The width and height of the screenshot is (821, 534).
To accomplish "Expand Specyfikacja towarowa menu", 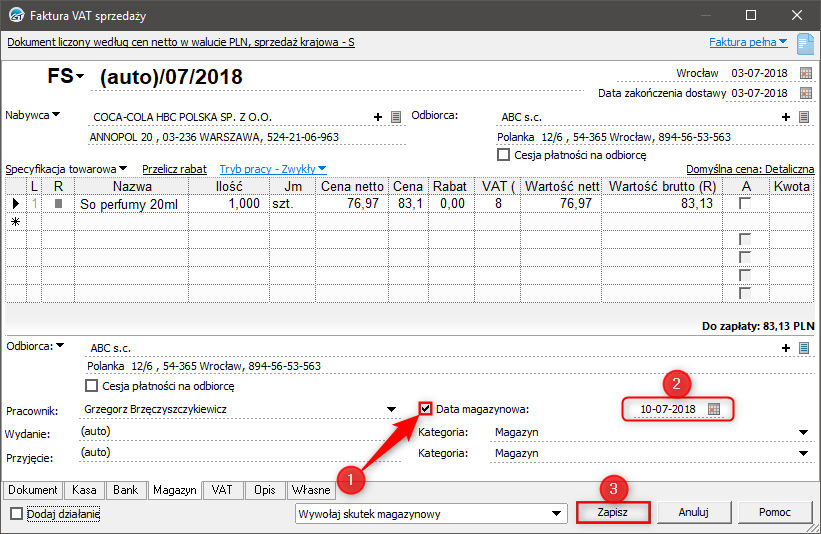I will coord(123,169).
